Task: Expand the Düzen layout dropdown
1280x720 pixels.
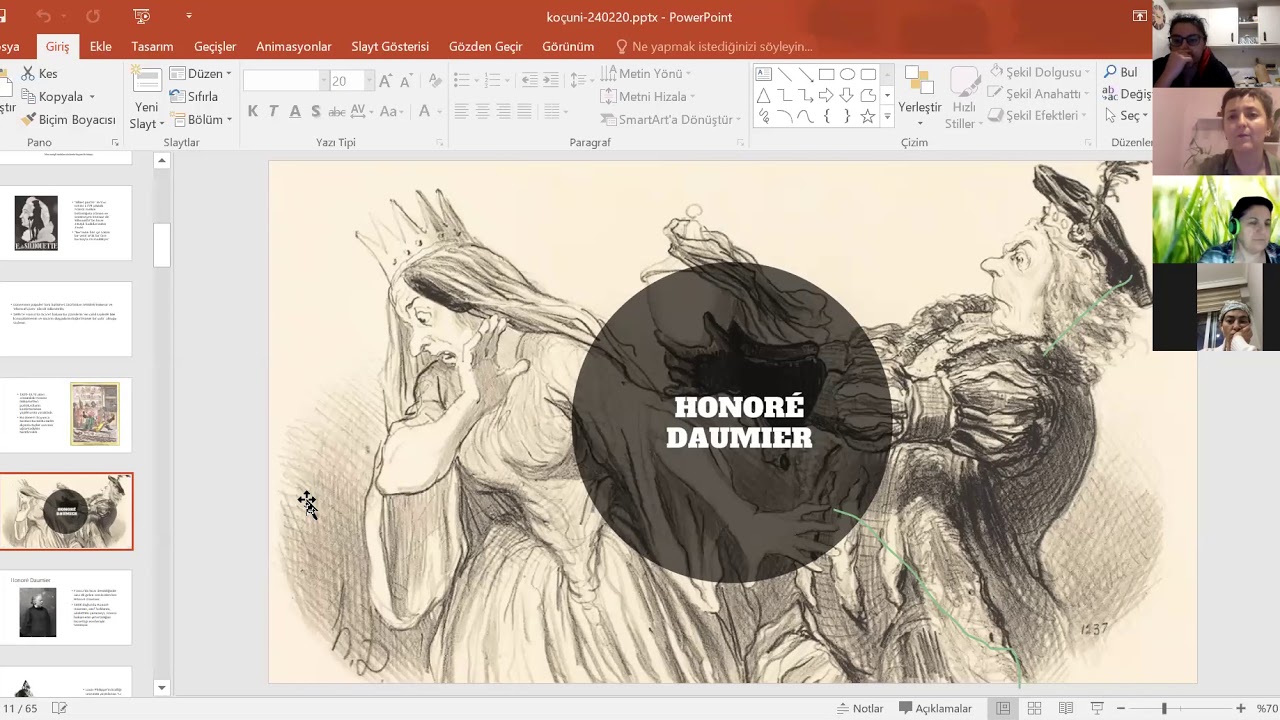Action: coord(201,74)
